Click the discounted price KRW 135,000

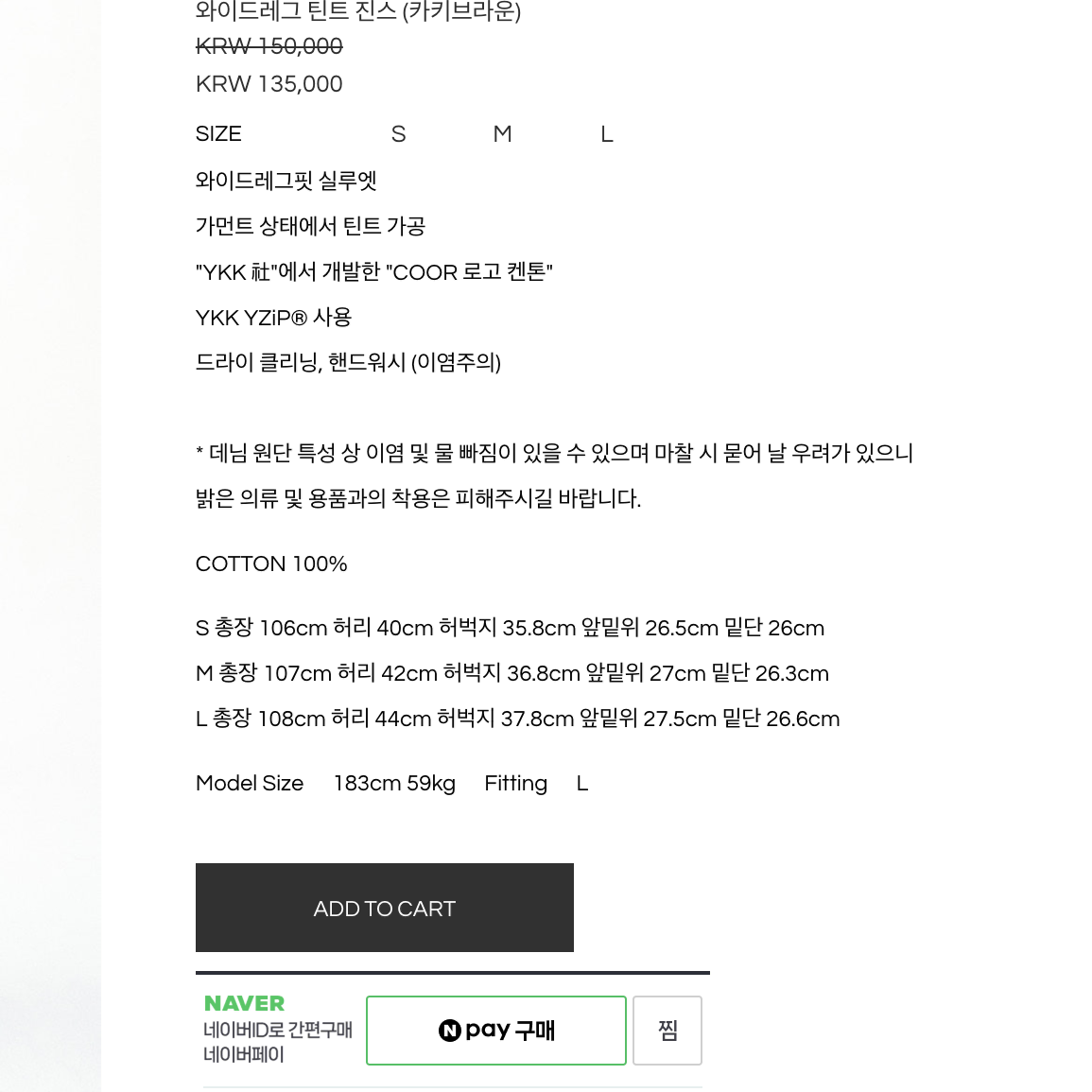tap(269, 83)
